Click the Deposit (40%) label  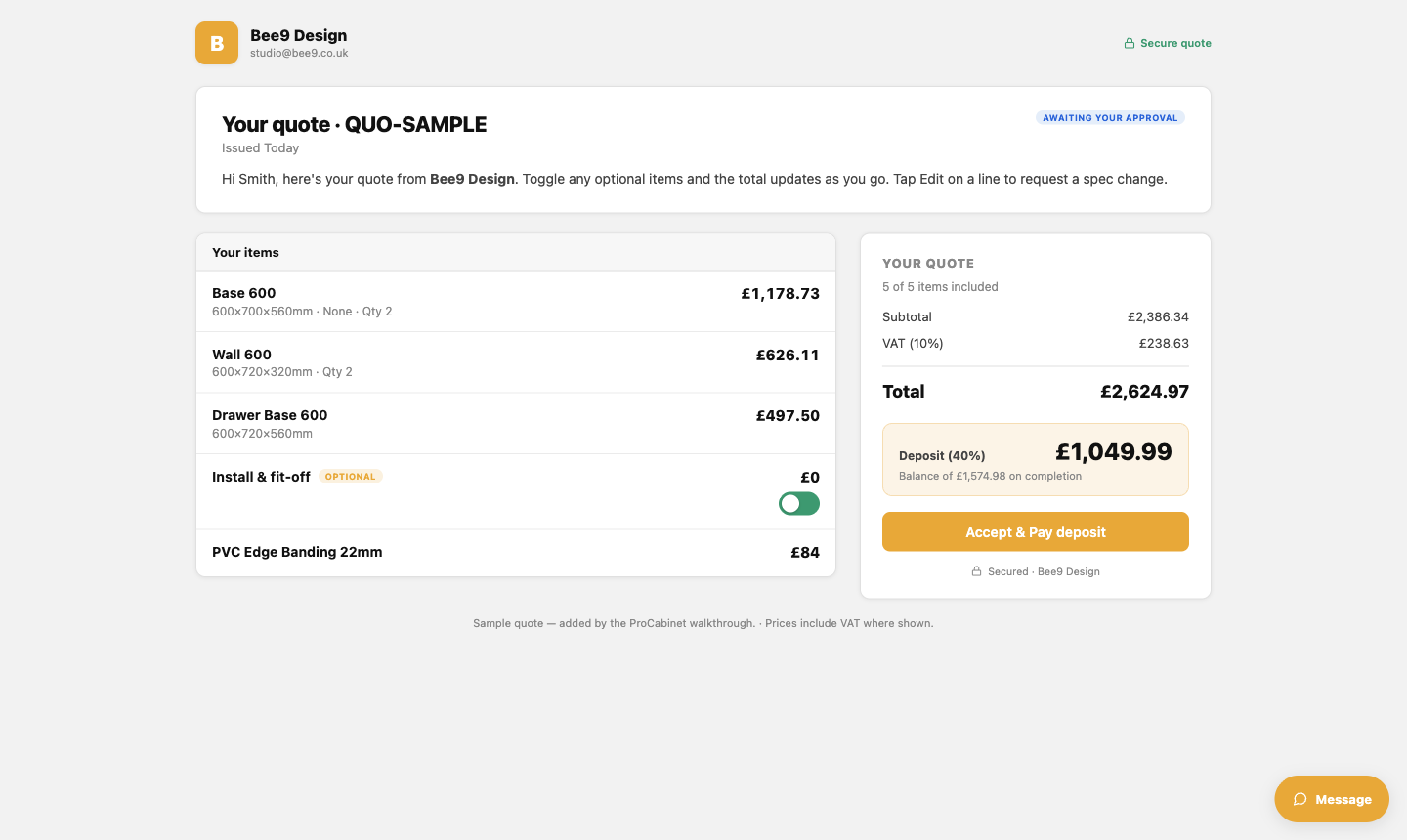[x=942, y=455]
